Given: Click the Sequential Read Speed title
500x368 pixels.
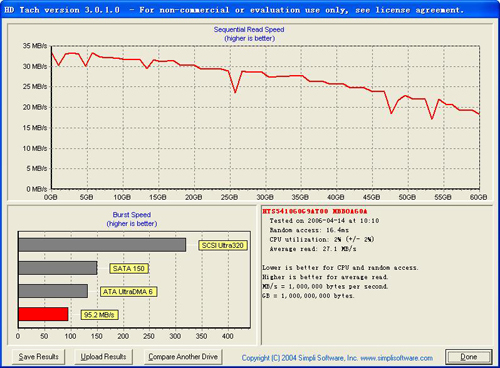Looking at the screenshot, I should 249,29.
